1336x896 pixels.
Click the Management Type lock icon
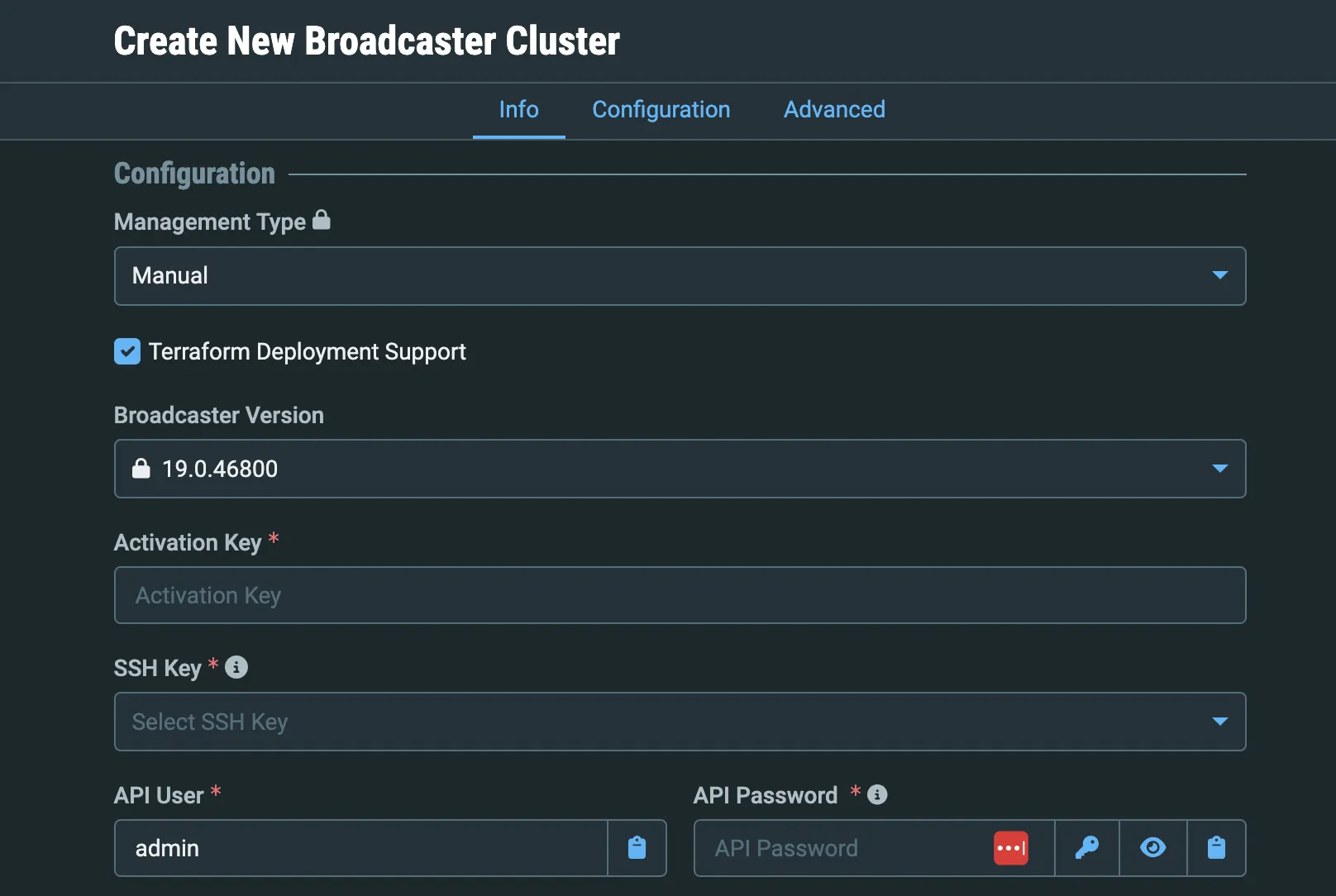click(x=322, y=220)
